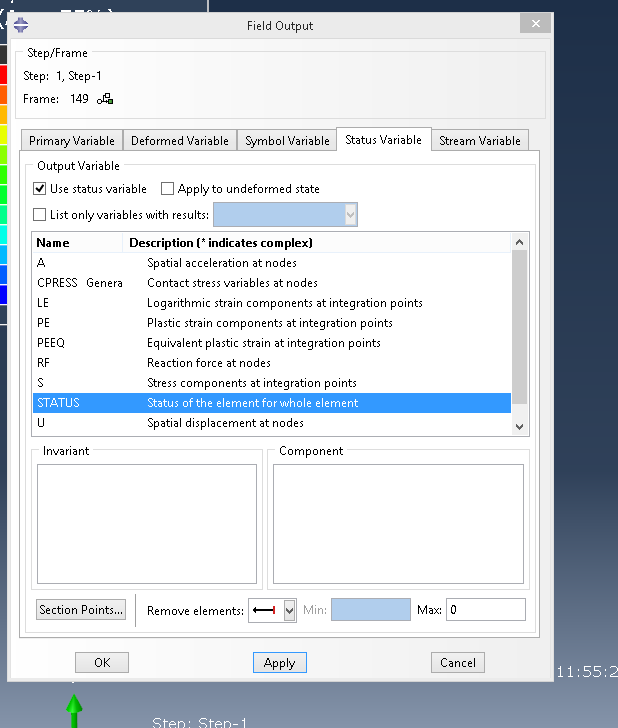
Task: Switch to the Deformed Variable tab
Action: point(180,140)
